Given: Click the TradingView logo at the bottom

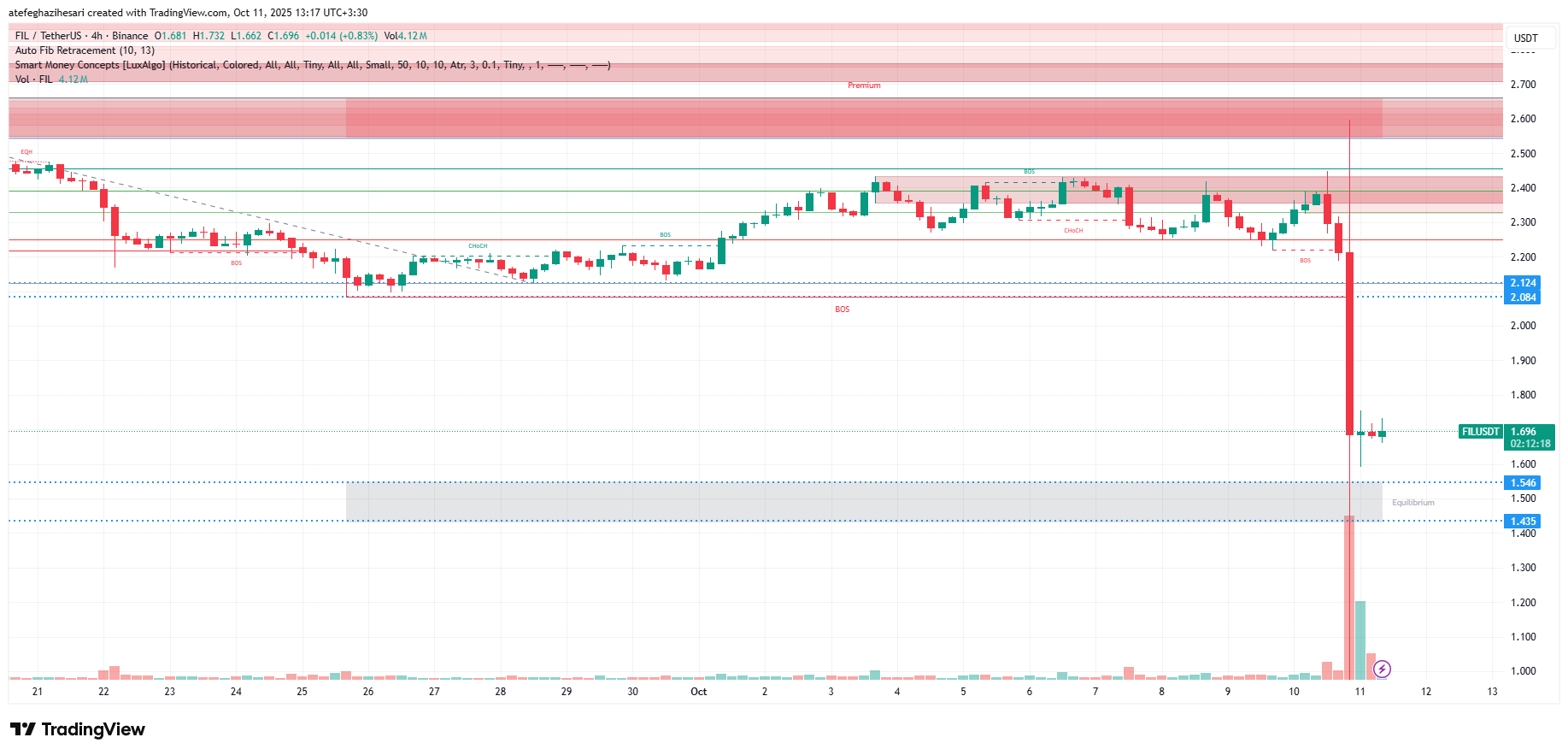Looking at the screenshot, I should point(78,729).
